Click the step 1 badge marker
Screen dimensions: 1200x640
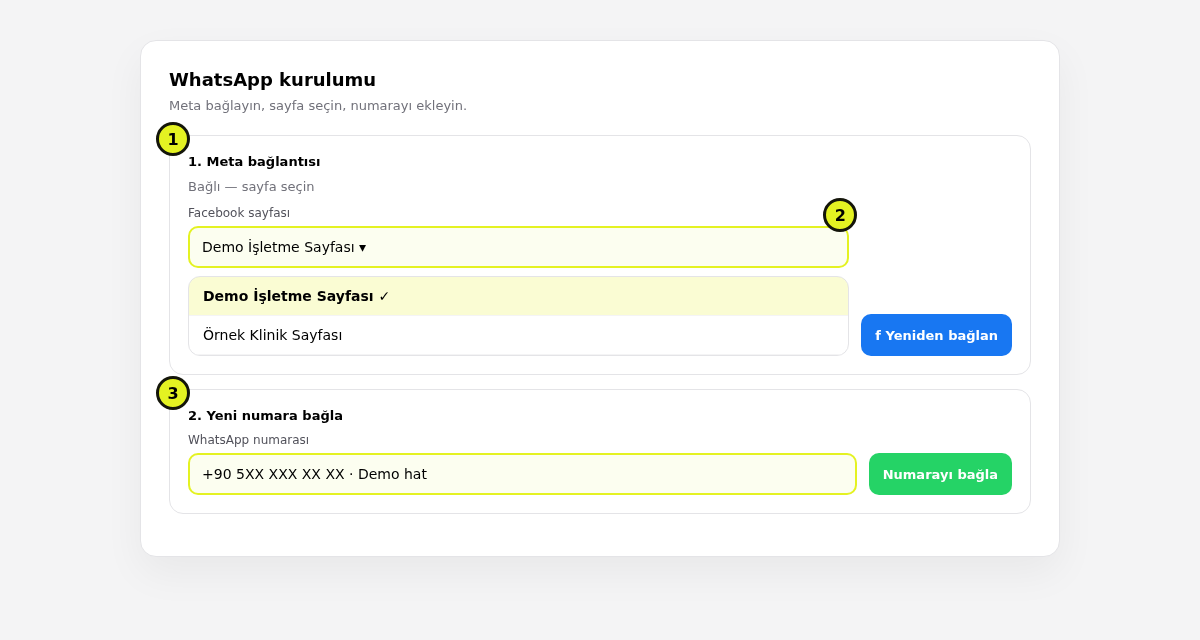point(173,139)
